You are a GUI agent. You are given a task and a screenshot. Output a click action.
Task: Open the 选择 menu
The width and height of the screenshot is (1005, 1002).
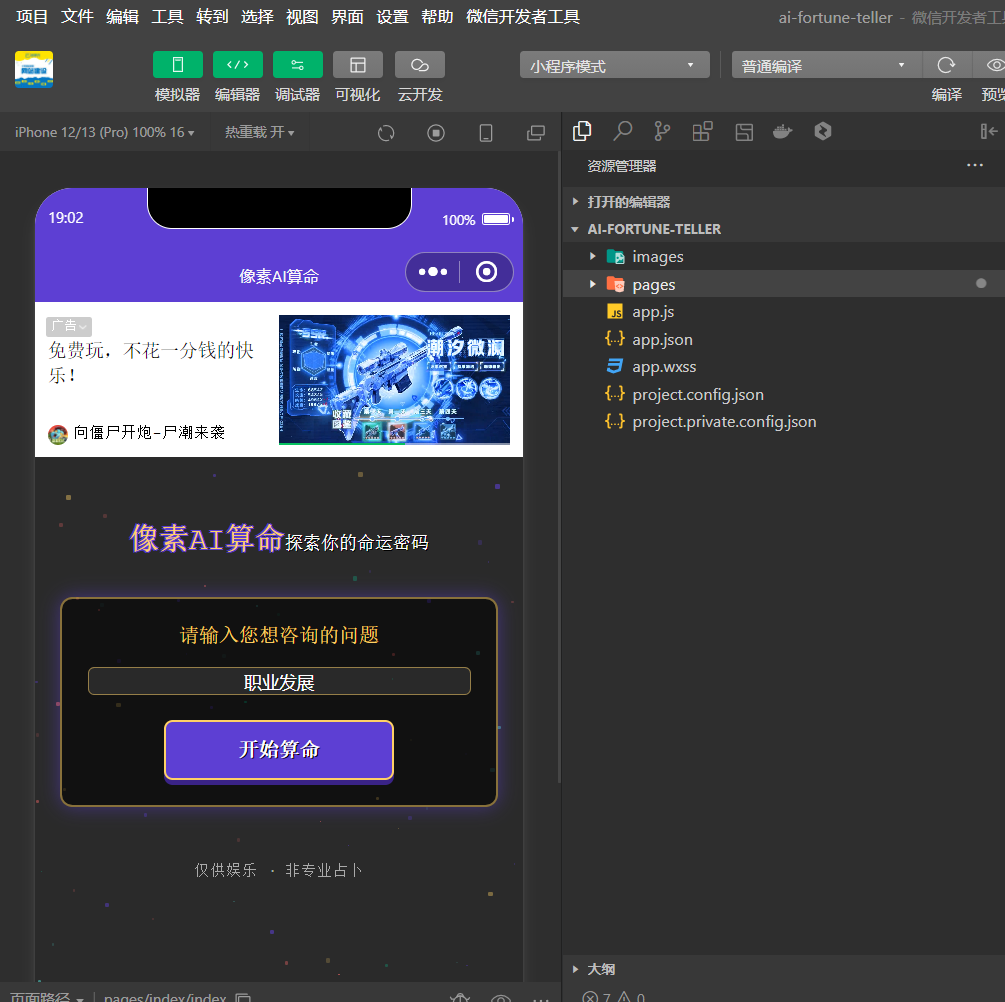(257, 17)
